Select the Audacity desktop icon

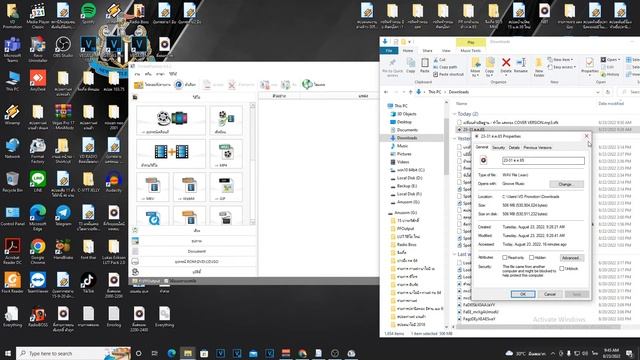pyautogui.click(x=113, y=182)
